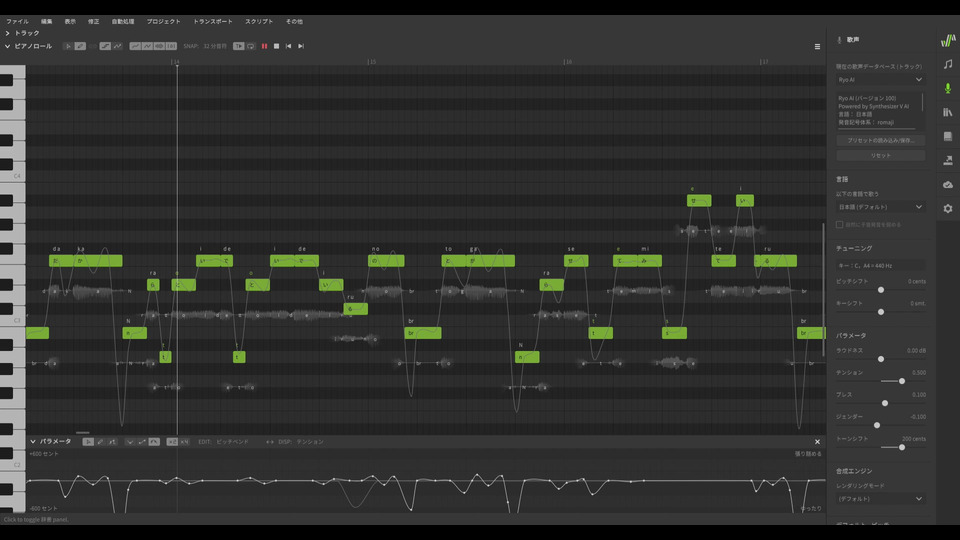
Task: Open the プロジェクト menu
Action: (x=163, y=21)
